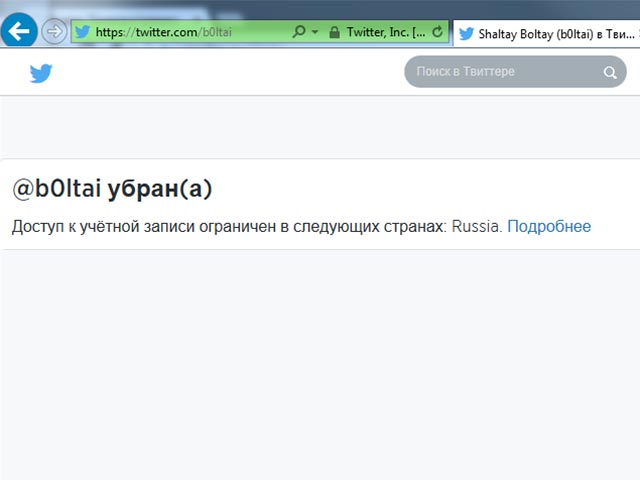Click the magnifier icon in Twitter search box
640x480 pixels.
point(610,73)
